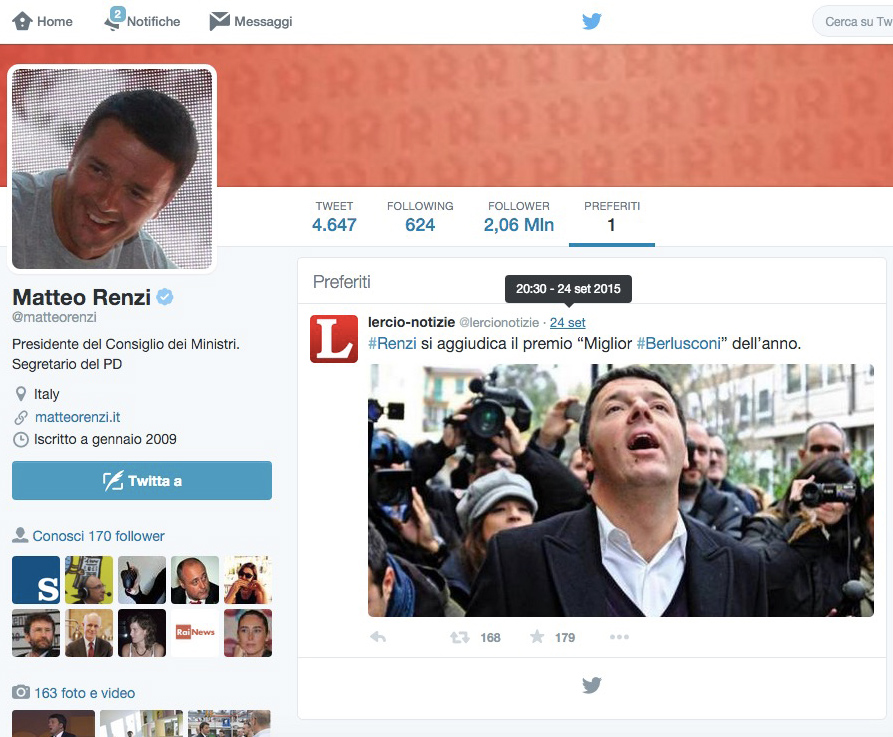Click in the Cerca su Twitter search field
Viewport: 893px width, 737px height.
pyautogui.click(x=856, y=22)
